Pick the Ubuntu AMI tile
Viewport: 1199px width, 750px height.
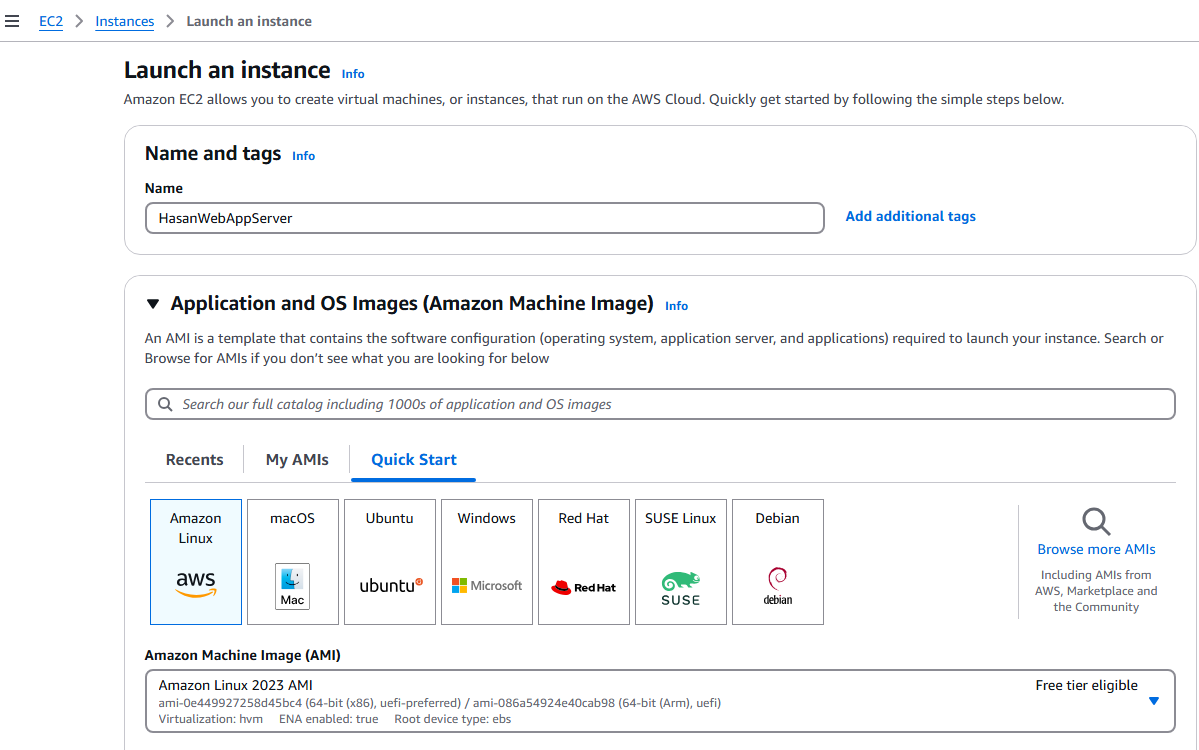click(x=390, y=562)
